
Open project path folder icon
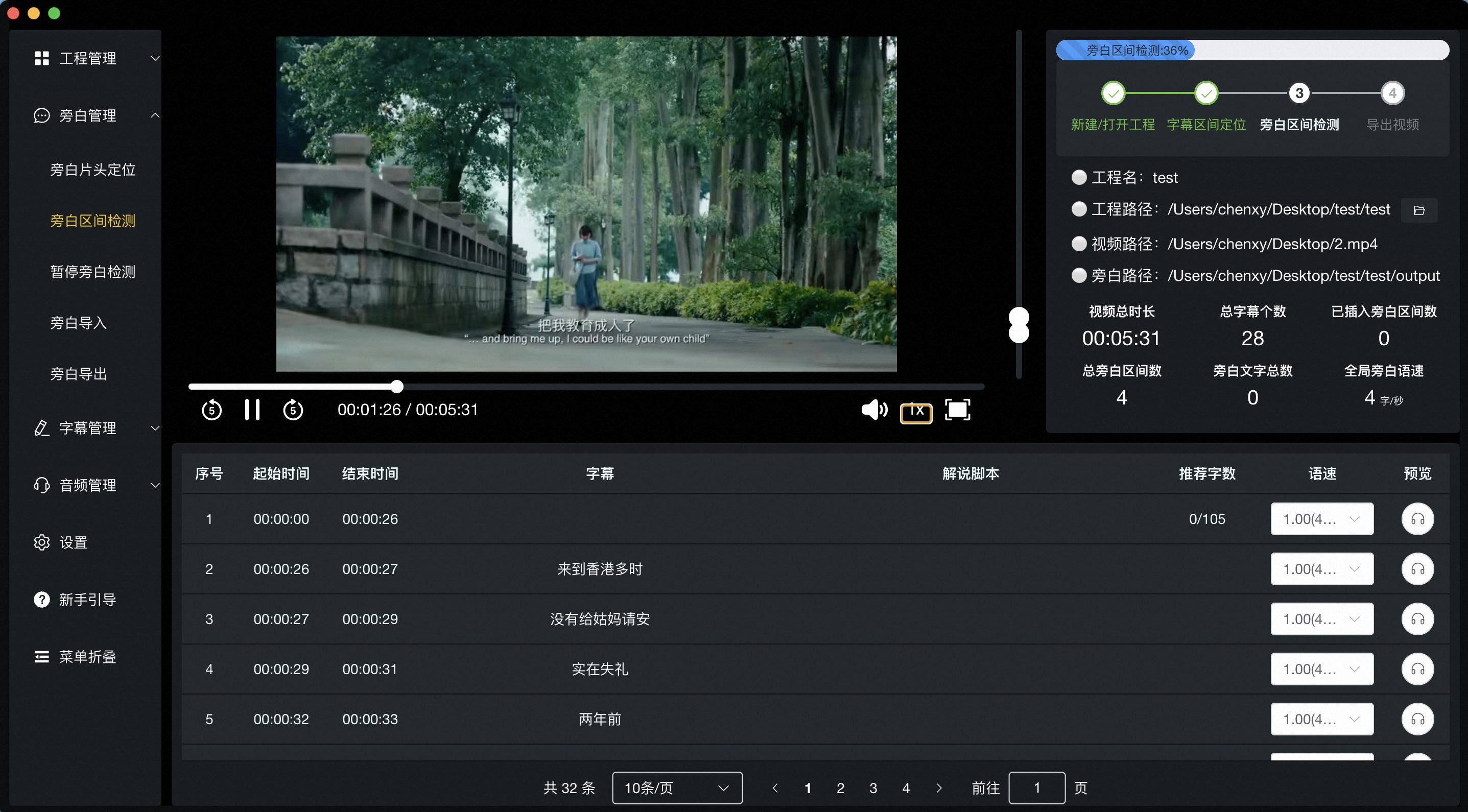pos(1419,210)
